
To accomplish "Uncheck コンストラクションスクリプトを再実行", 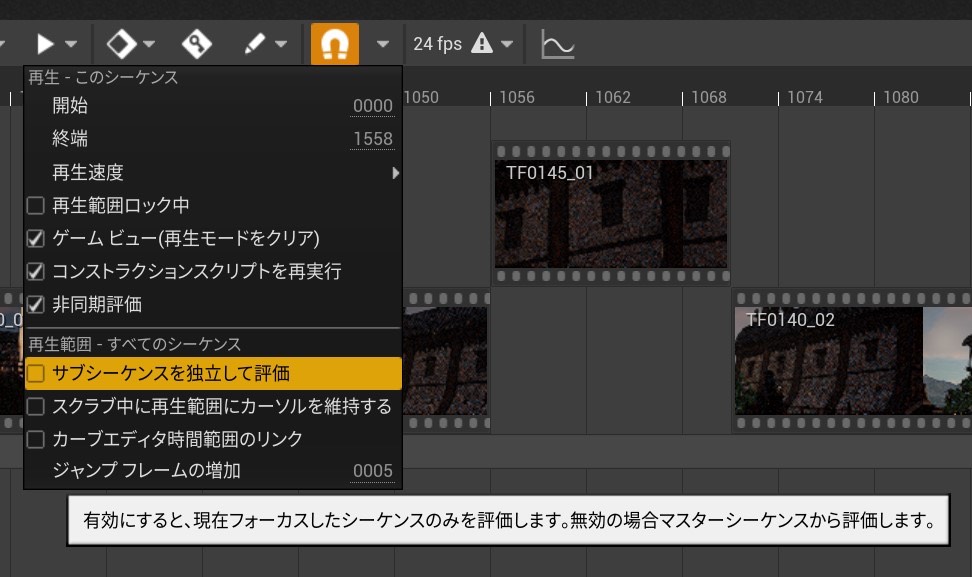I will [36, 271].
